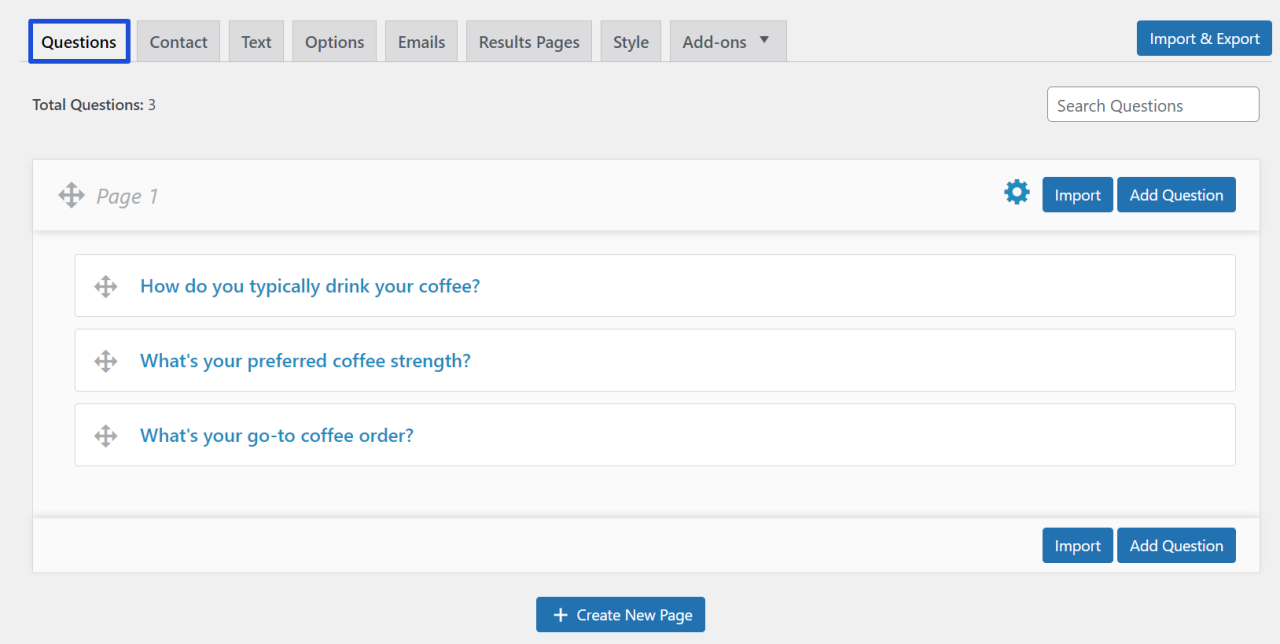Click the Add Question button below the questions
Image resolution: width=1280 pixels, height=644 pixels.
pos(1176,546)
